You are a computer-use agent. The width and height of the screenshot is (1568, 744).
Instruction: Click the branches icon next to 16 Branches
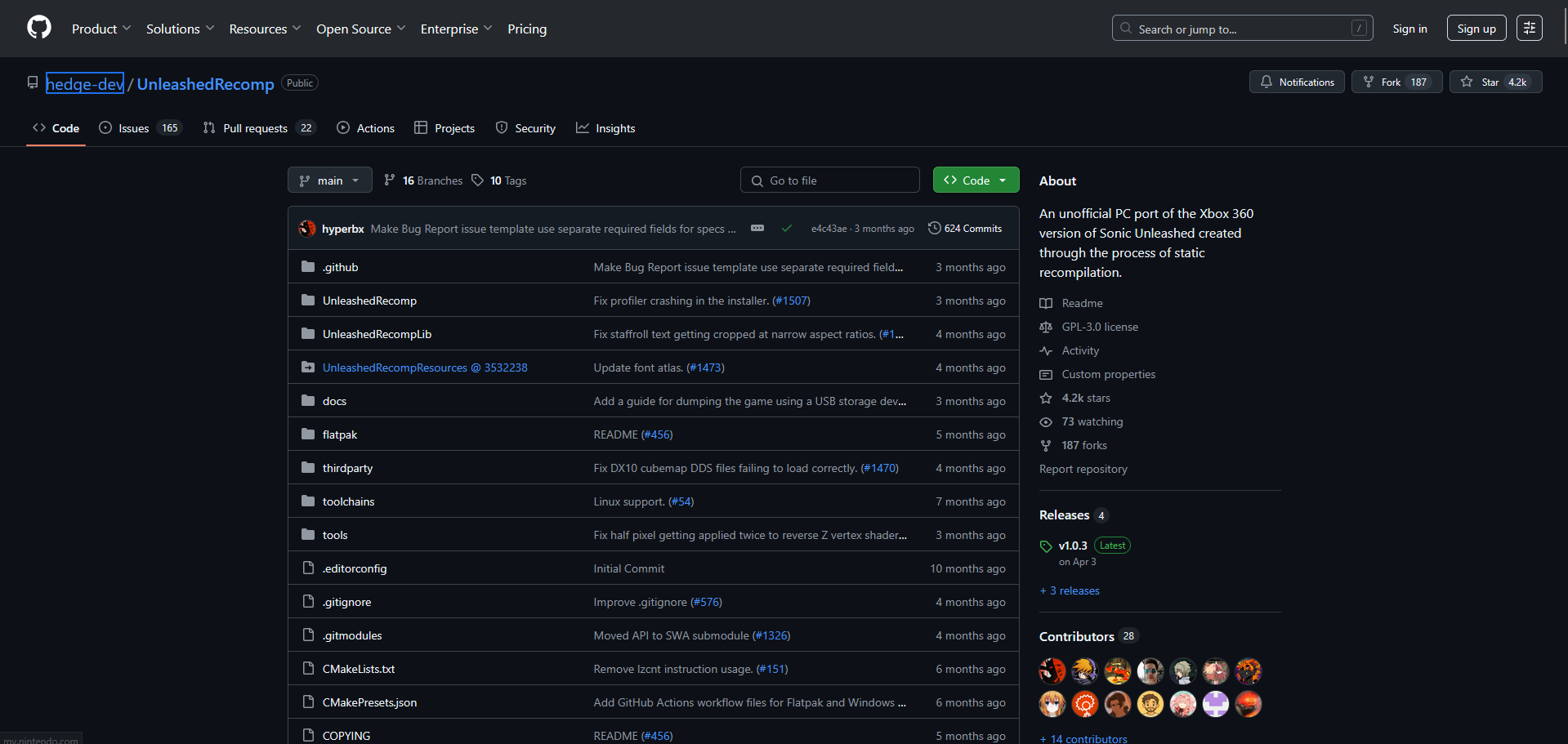click(x=390, y=180)
